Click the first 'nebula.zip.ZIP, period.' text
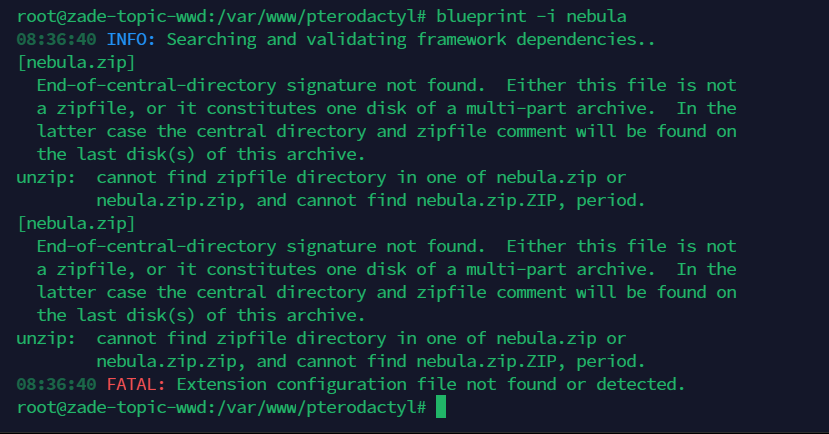The image size is (829, 434). tap(531, 200)
